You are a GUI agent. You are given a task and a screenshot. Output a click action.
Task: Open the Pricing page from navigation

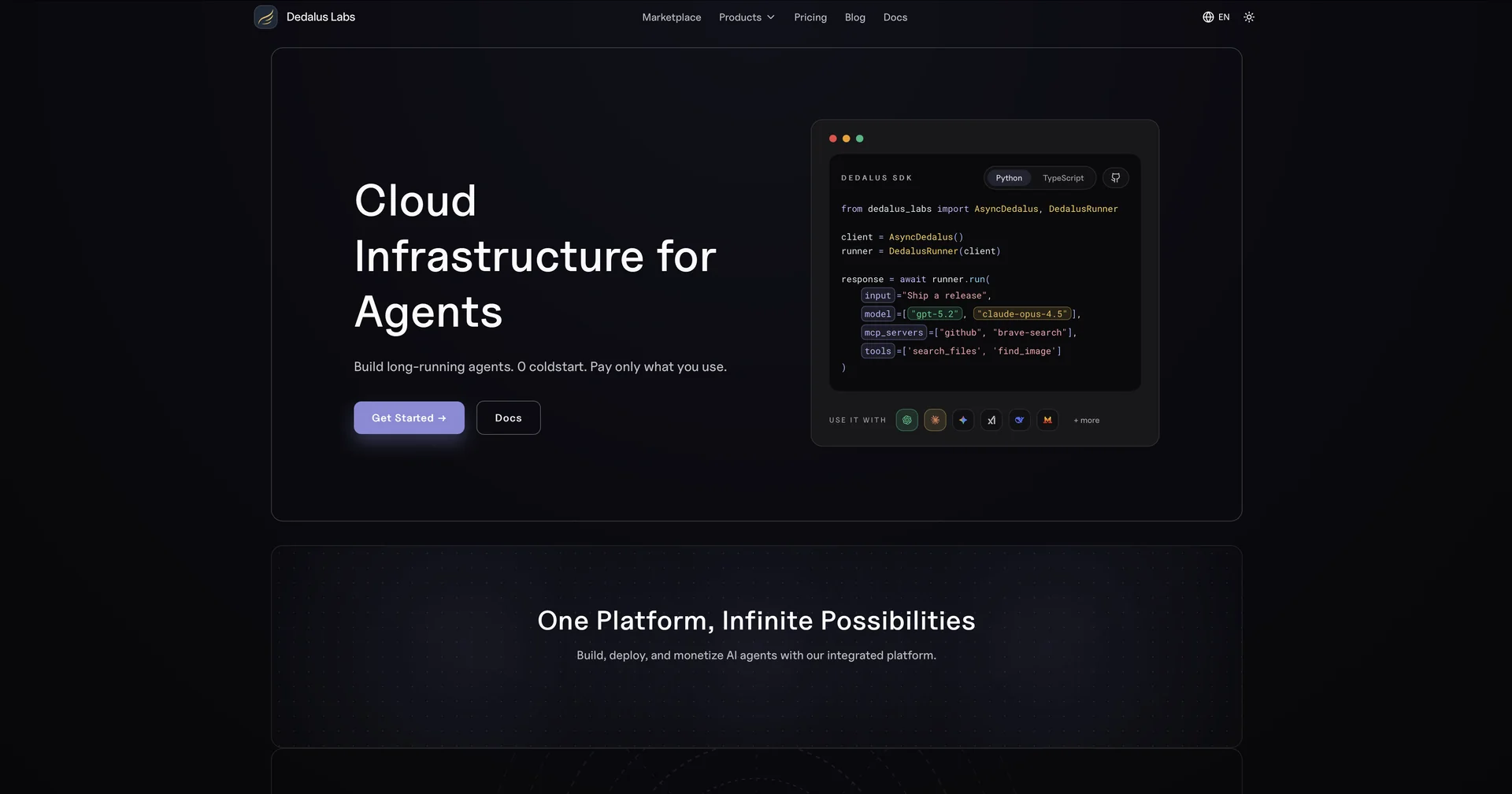coord(810,17)
